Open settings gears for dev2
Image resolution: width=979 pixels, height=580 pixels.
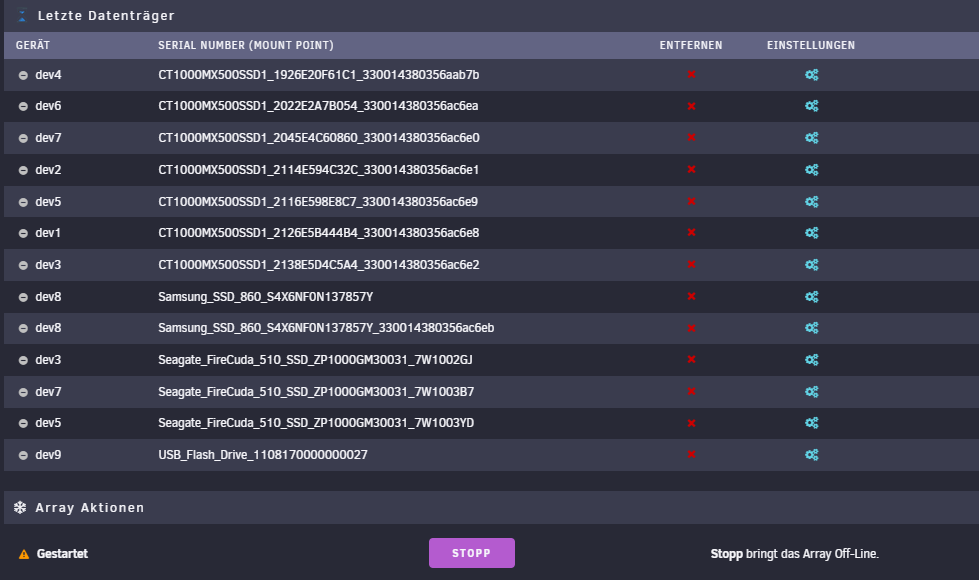pyautogui.click(x=812, y=170)
